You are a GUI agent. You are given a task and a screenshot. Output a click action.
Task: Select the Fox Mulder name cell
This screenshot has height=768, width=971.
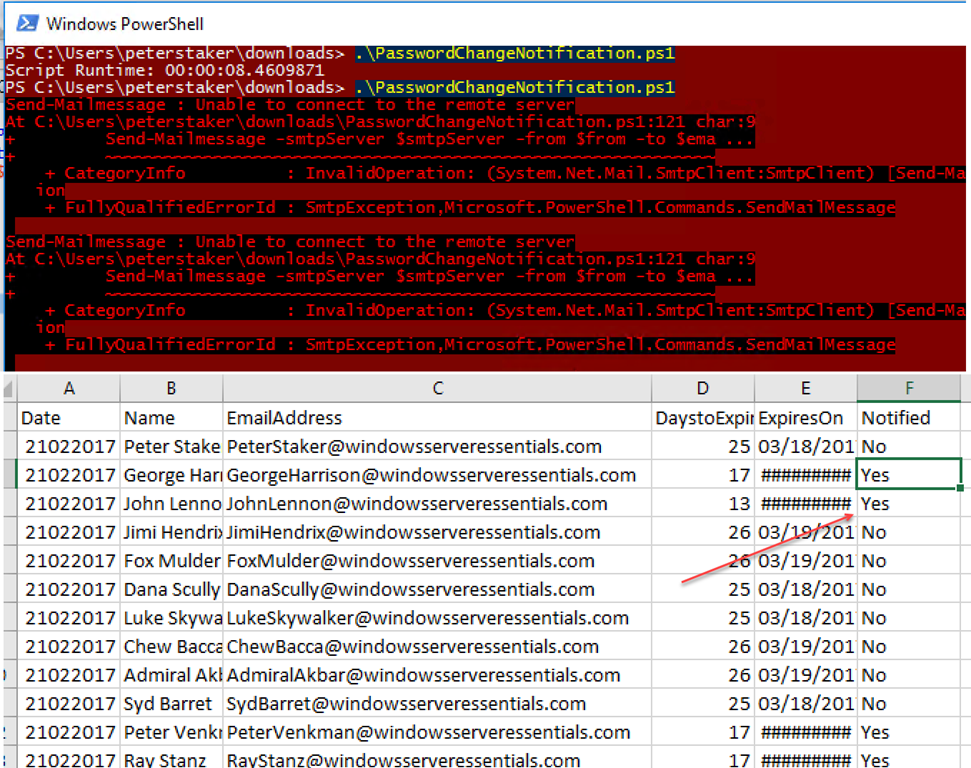tap(171, 561)
